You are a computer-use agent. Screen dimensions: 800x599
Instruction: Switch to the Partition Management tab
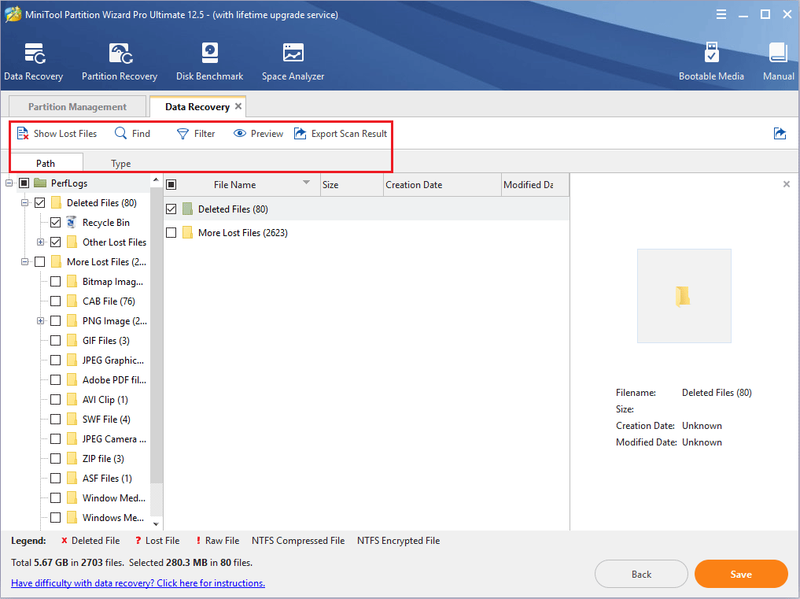pyautogui.click(x=78, y=107)
